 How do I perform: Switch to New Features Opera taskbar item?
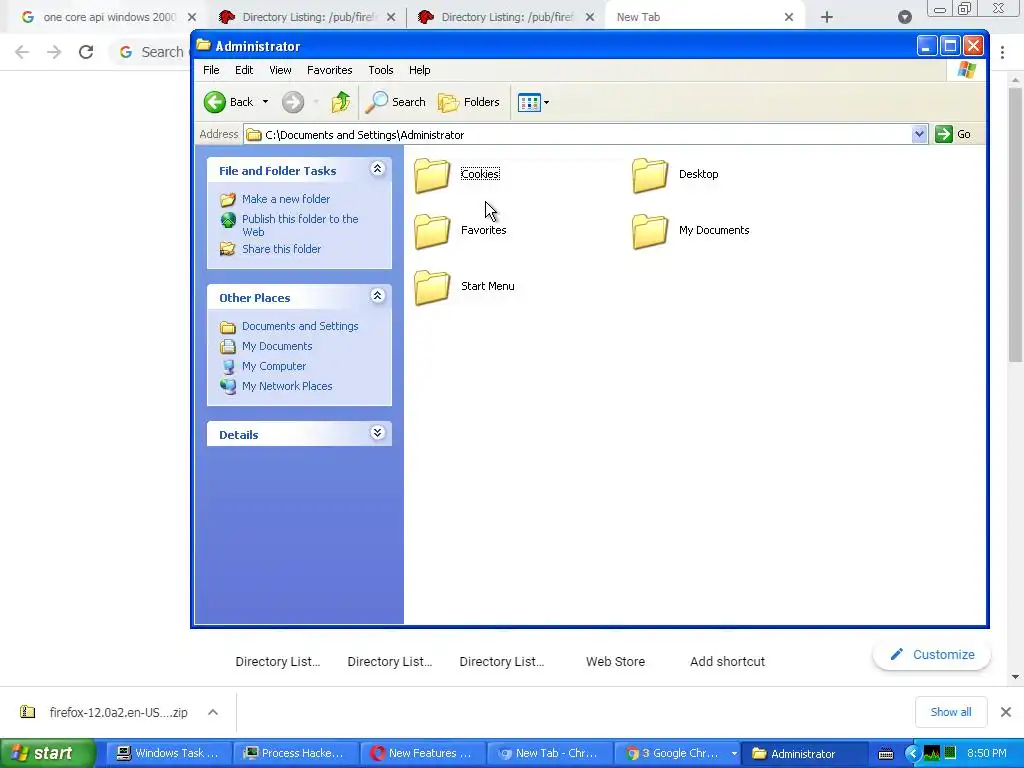click(421, 754)
